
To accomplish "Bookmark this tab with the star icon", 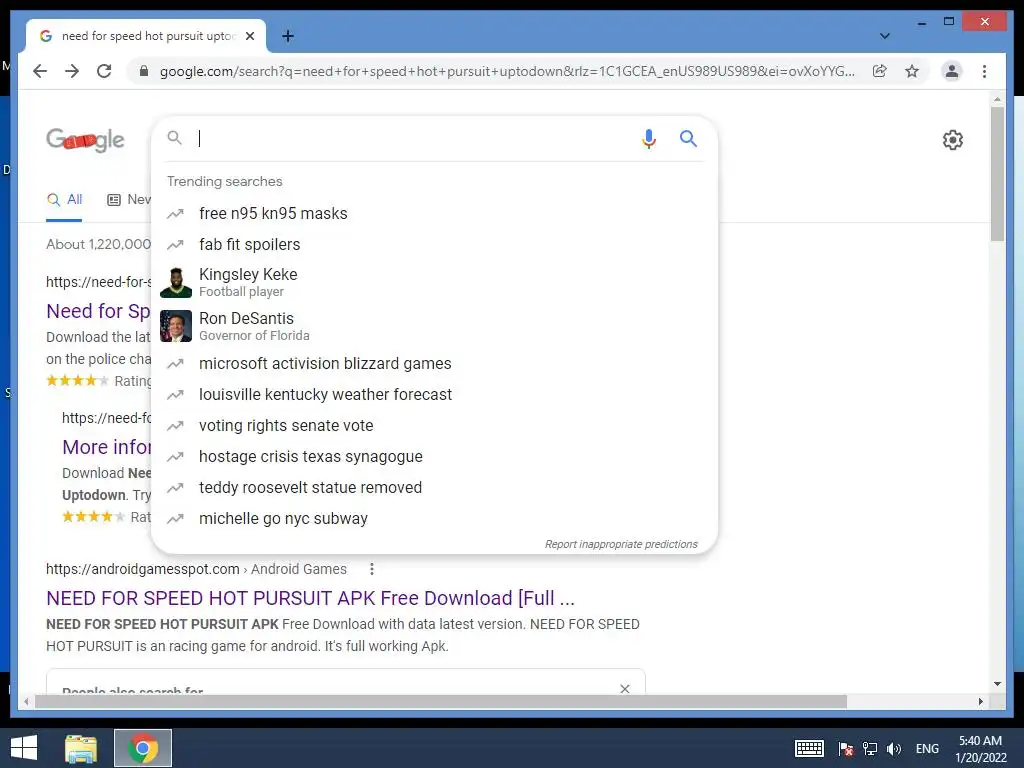I will (x=912, y=71).
